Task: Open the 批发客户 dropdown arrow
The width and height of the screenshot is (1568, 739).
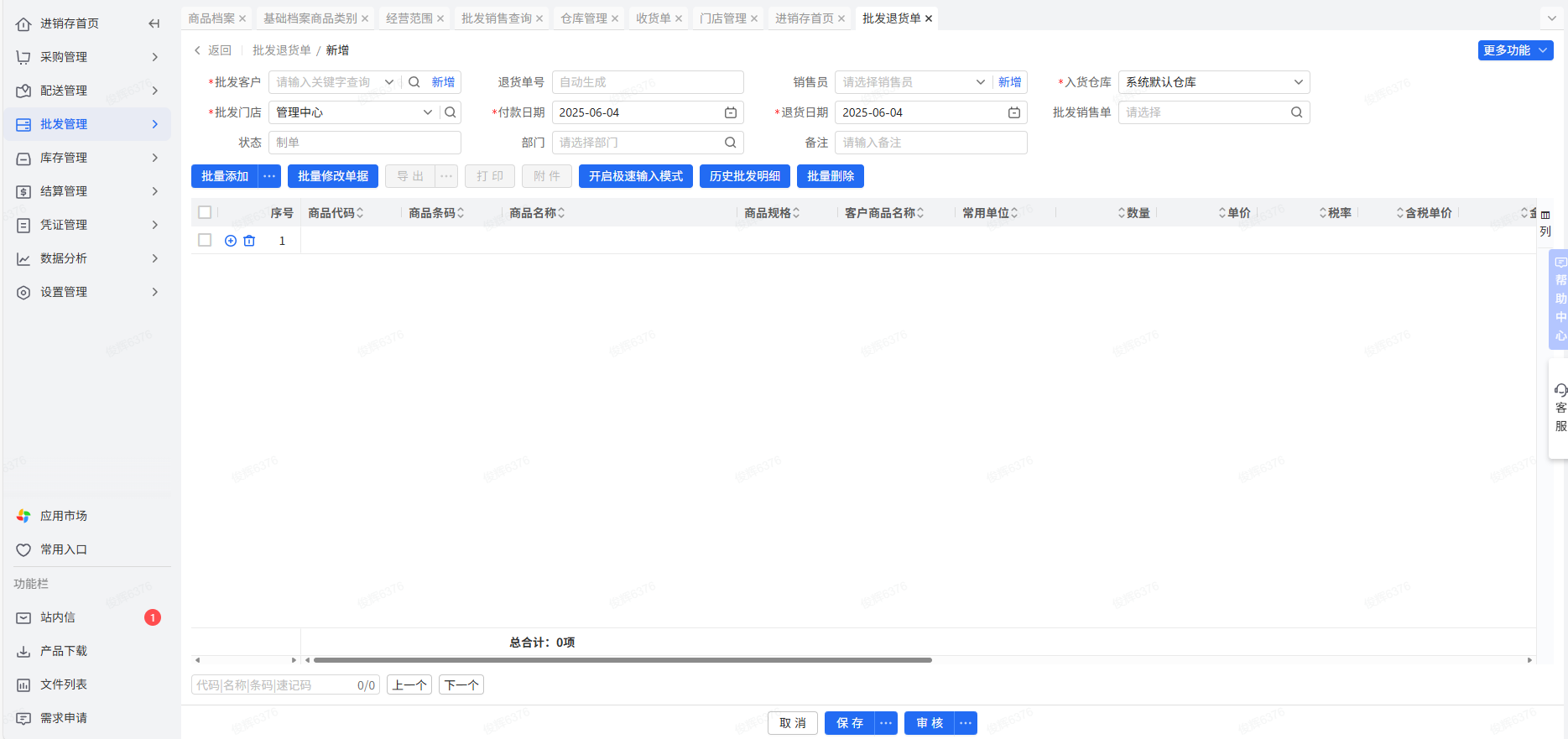Action: [389, 82]
